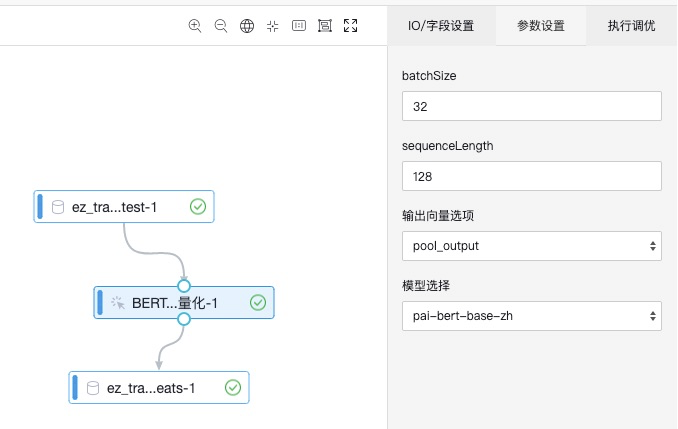Click the 1:1 actual size icon
Image resolution: width=678 pixels, height=429 pixels.
coord(299,26)
